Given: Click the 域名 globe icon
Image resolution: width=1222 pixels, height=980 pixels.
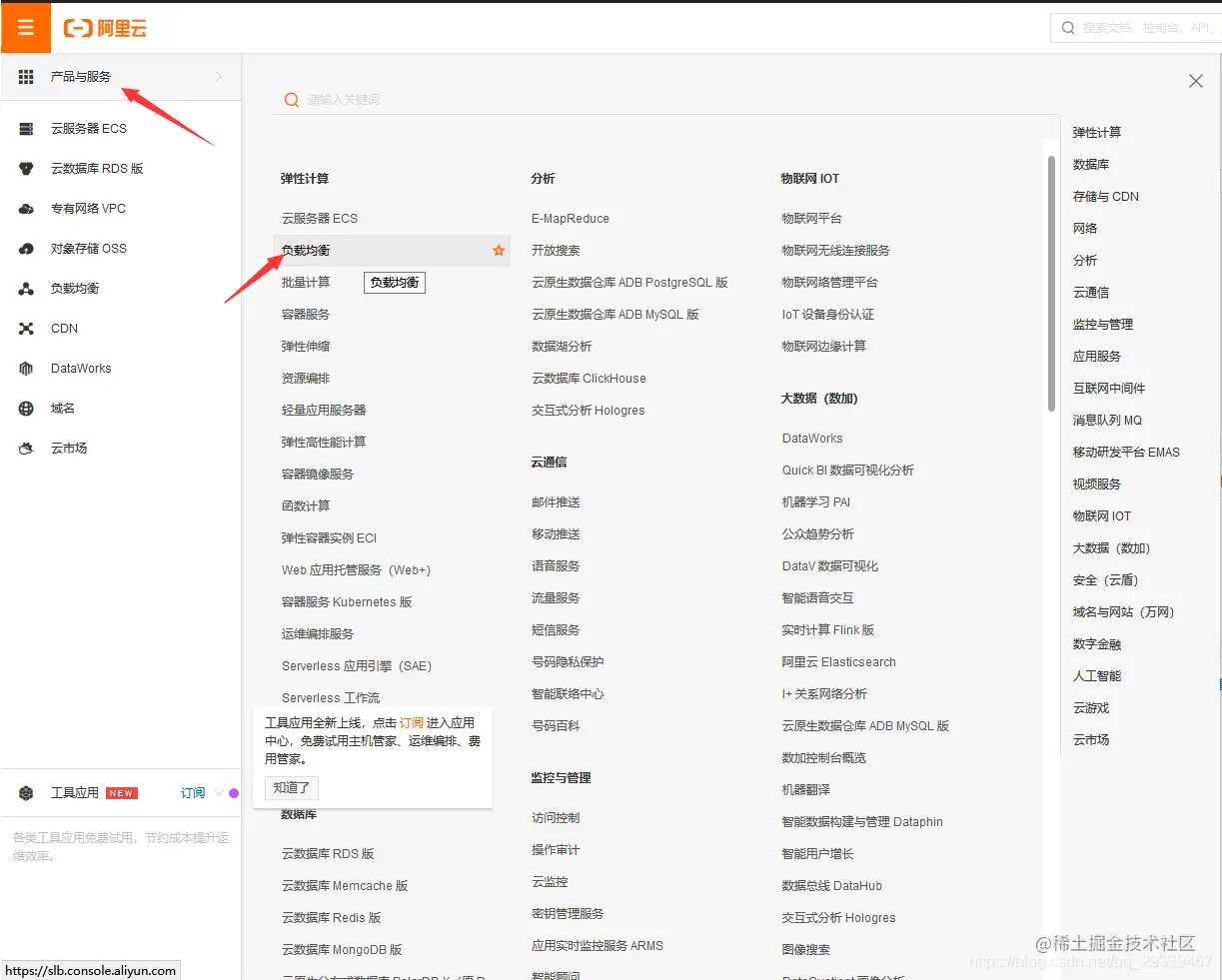Looking at the screenshot, I should [26, 409].
